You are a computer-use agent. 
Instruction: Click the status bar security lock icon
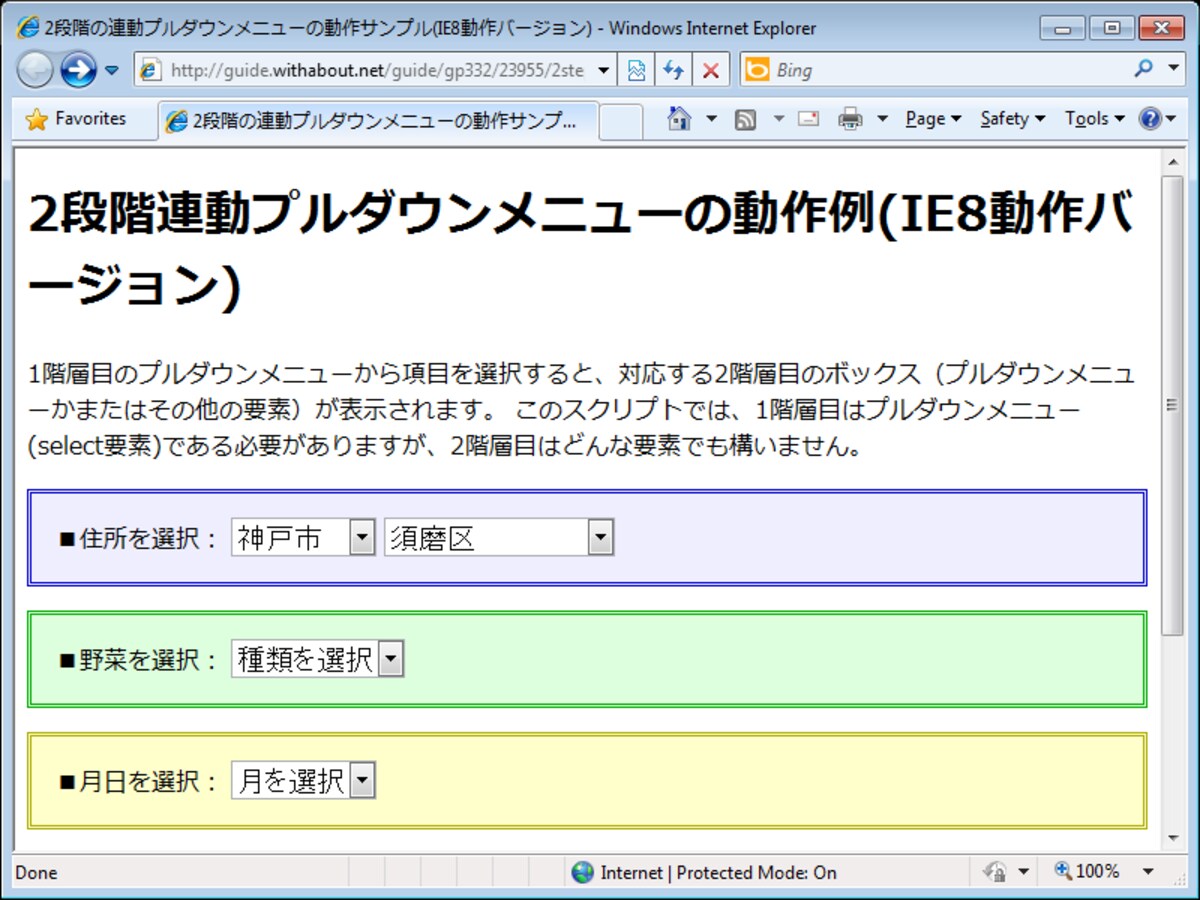click(x=994, y=872)
